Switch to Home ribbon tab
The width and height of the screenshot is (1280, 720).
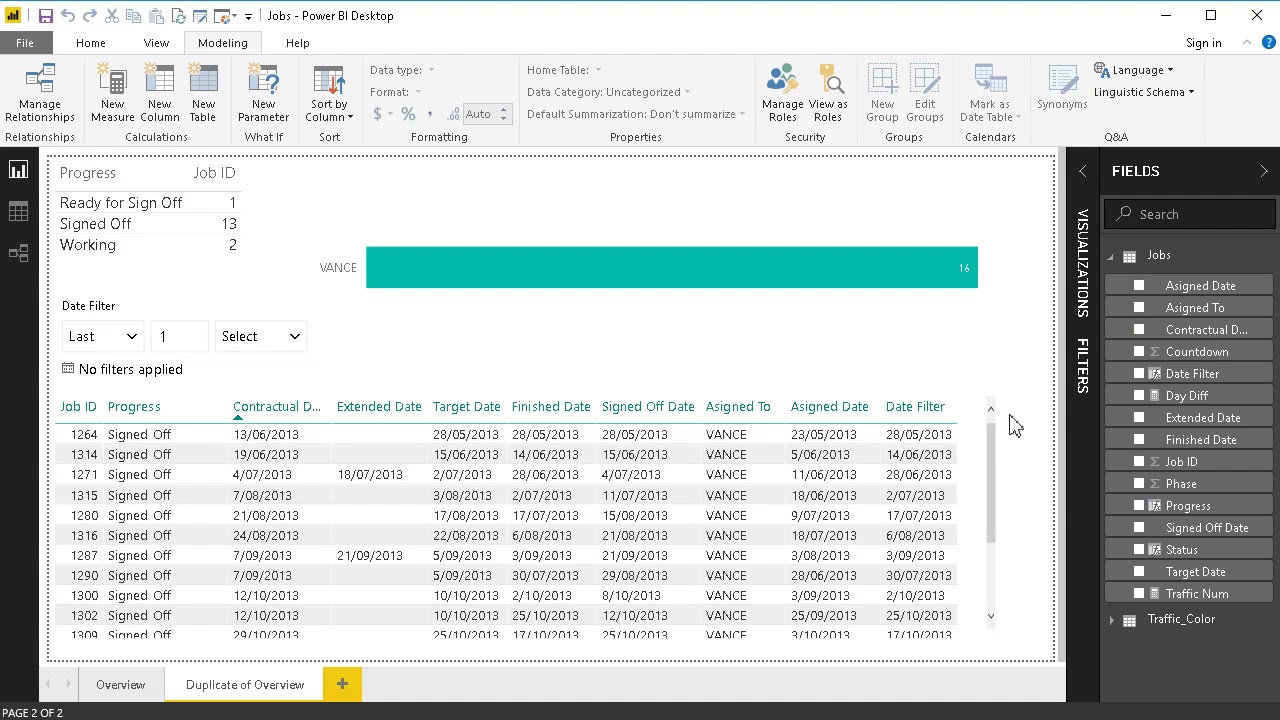tap(90, 43)
